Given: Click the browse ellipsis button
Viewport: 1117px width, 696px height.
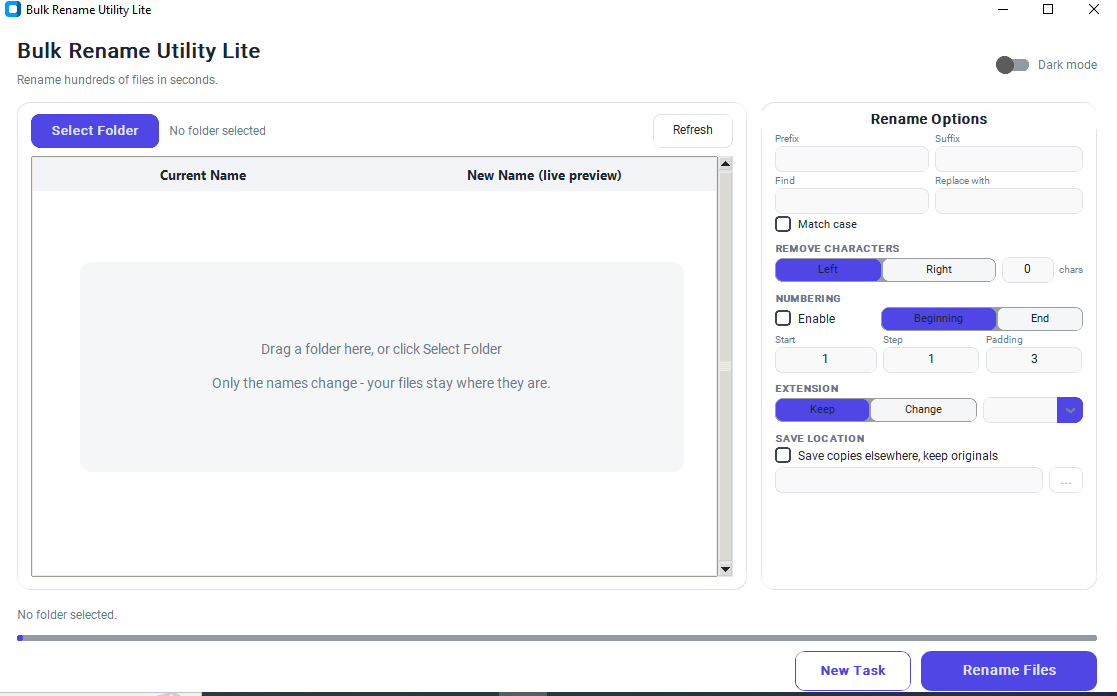Looking at the screenshot, I should pos(1066,480).
